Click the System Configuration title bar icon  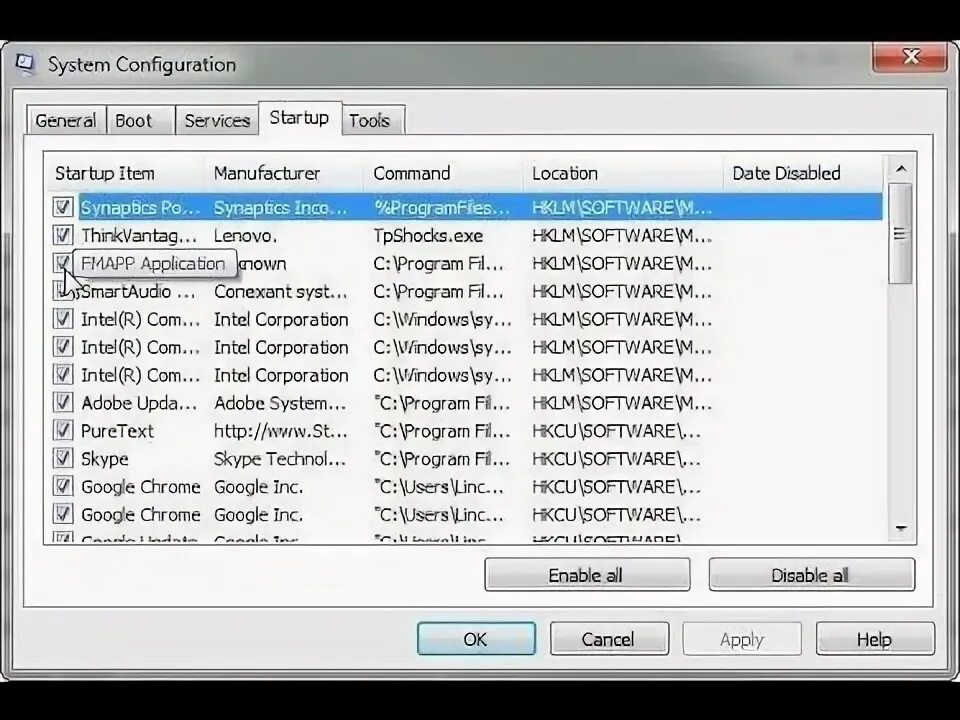pyautogui.click(x=25, y=64)
